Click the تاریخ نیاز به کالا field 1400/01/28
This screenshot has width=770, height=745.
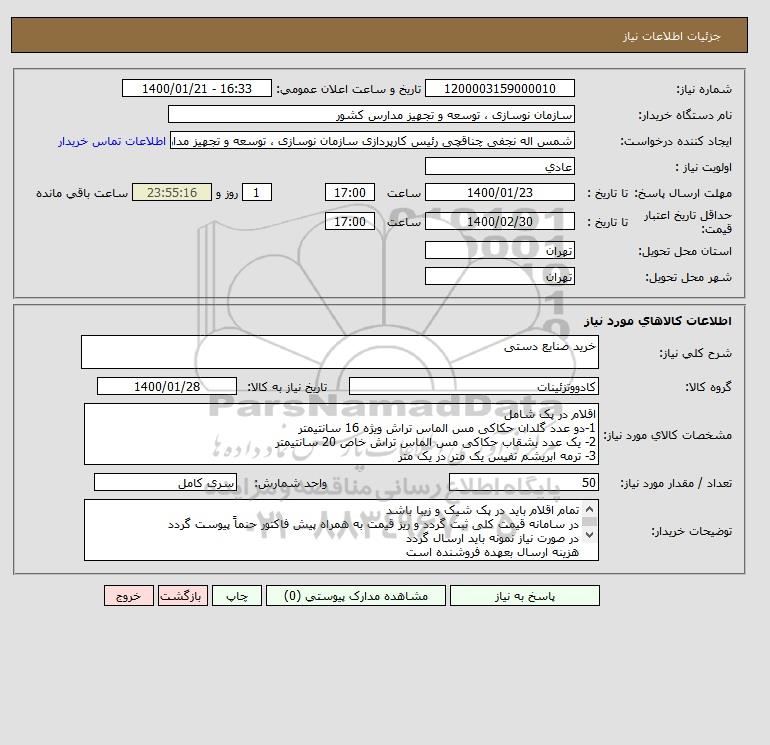coord(167,386)
